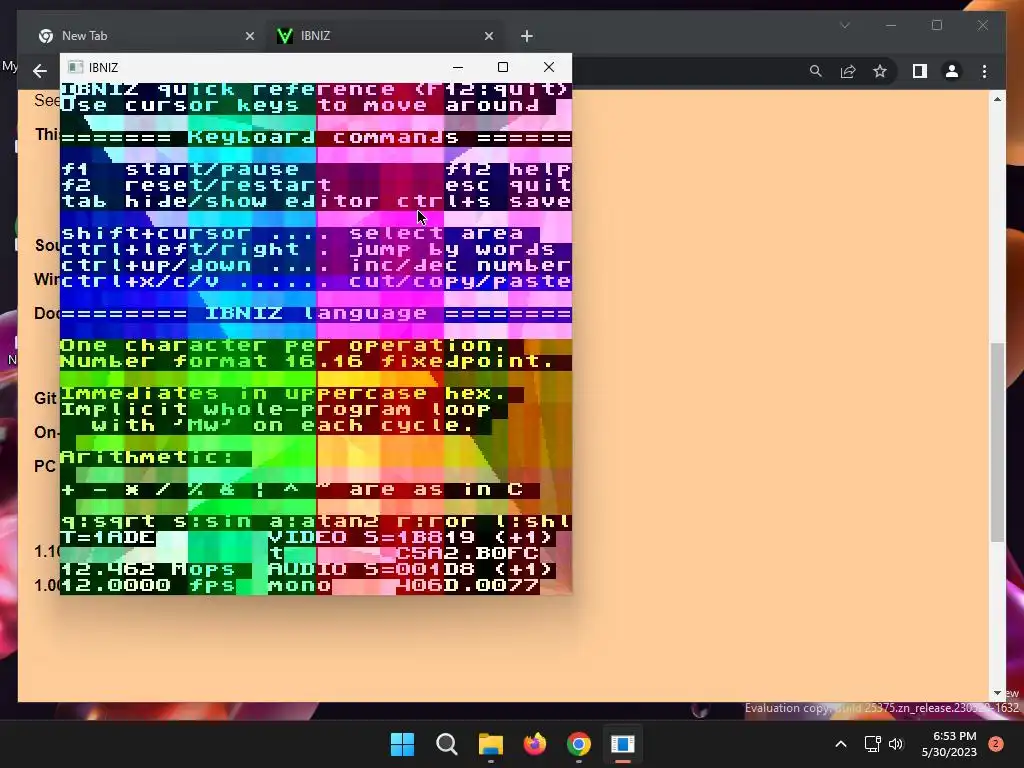Click the zoom magnifier icon in address bar

pyautogui.click(x=816, y=71)
